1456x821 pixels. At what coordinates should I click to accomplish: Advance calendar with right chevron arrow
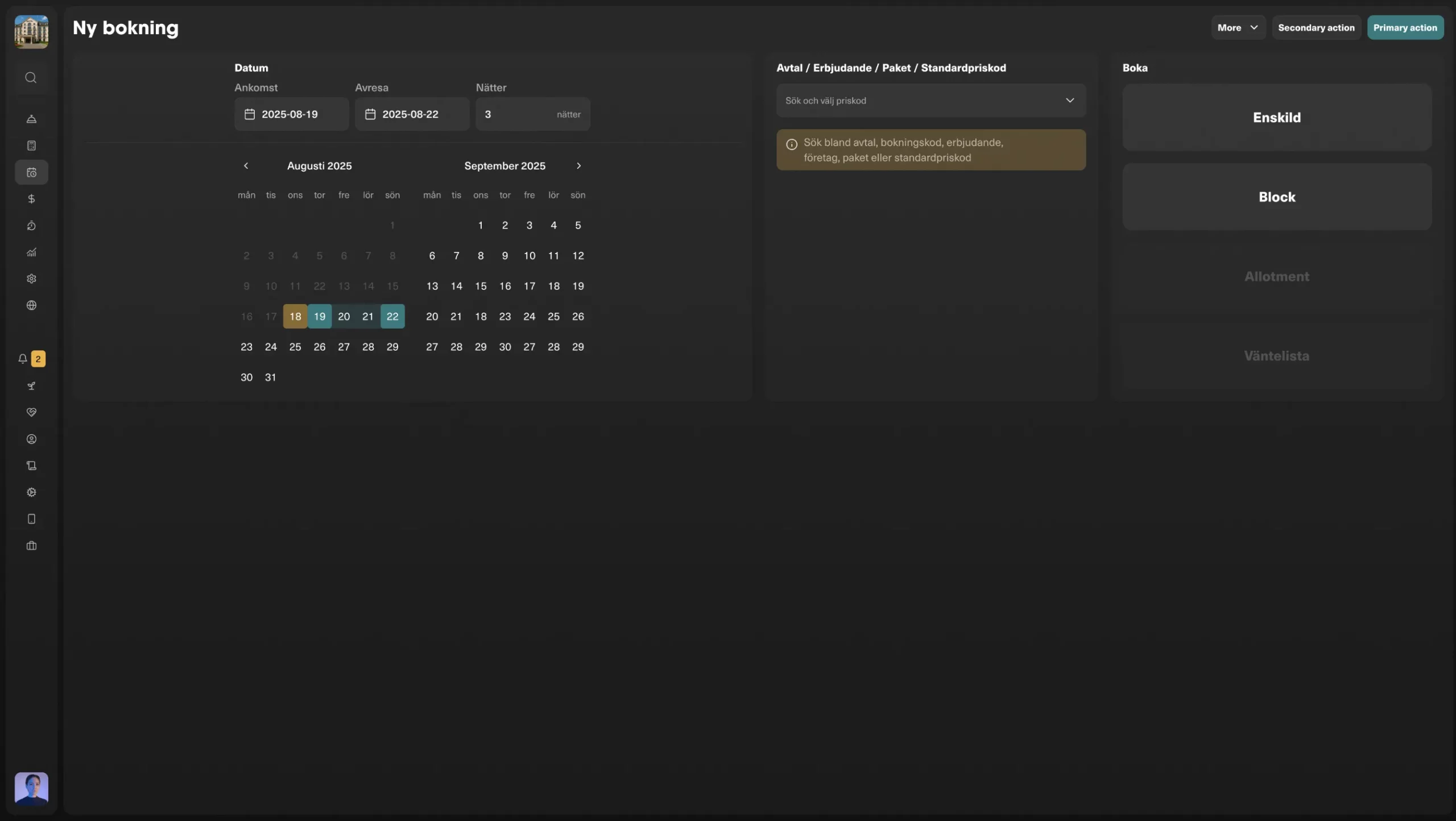pyautogui.click(x=578, y=165)
